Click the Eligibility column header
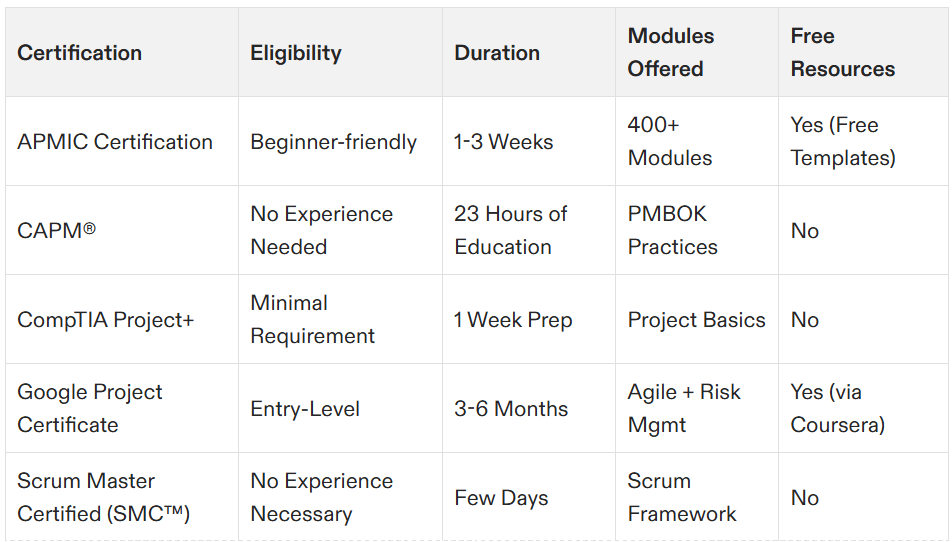The height and width of the screenshot is (542, 952). pos(340,52)
